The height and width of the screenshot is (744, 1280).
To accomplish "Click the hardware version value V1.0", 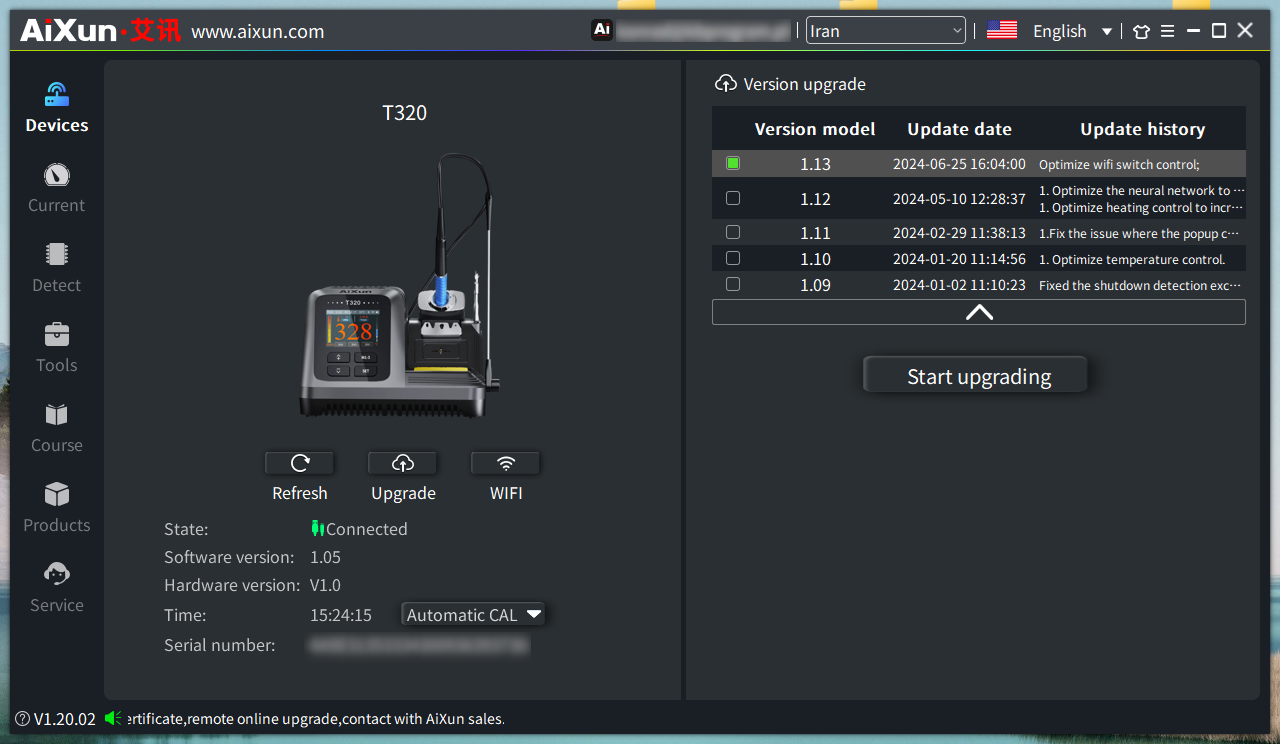I will pyautogui.click(x=325, y=585).
